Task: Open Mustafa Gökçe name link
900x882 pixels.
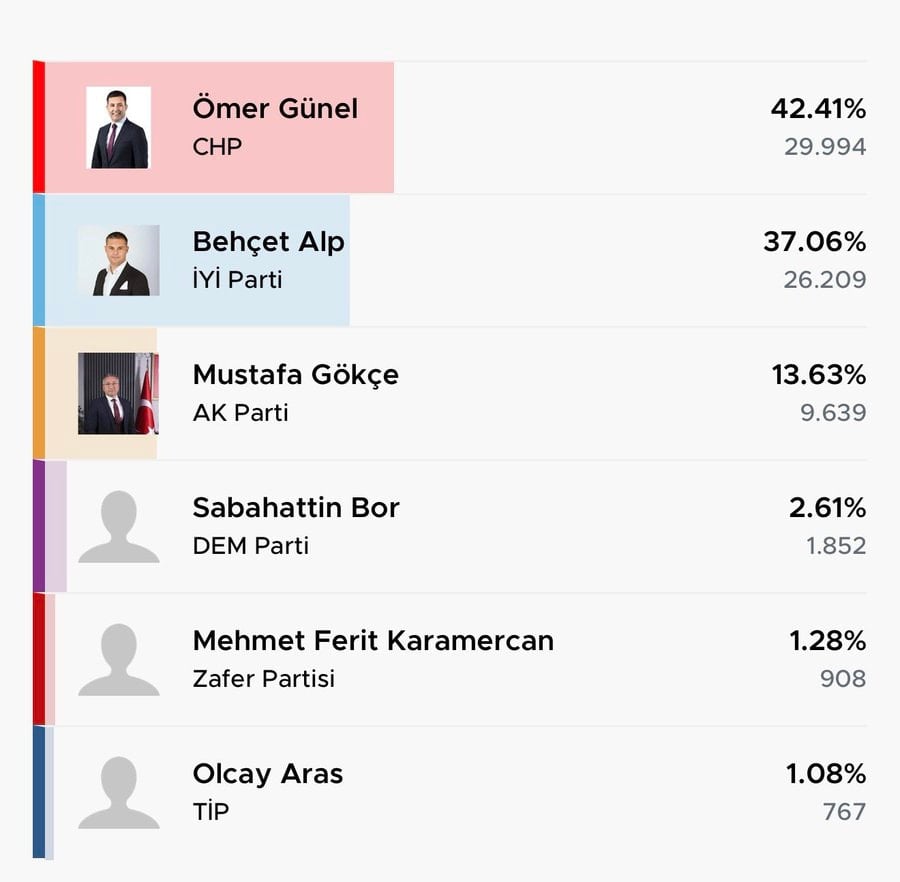Action: [295, 374]
